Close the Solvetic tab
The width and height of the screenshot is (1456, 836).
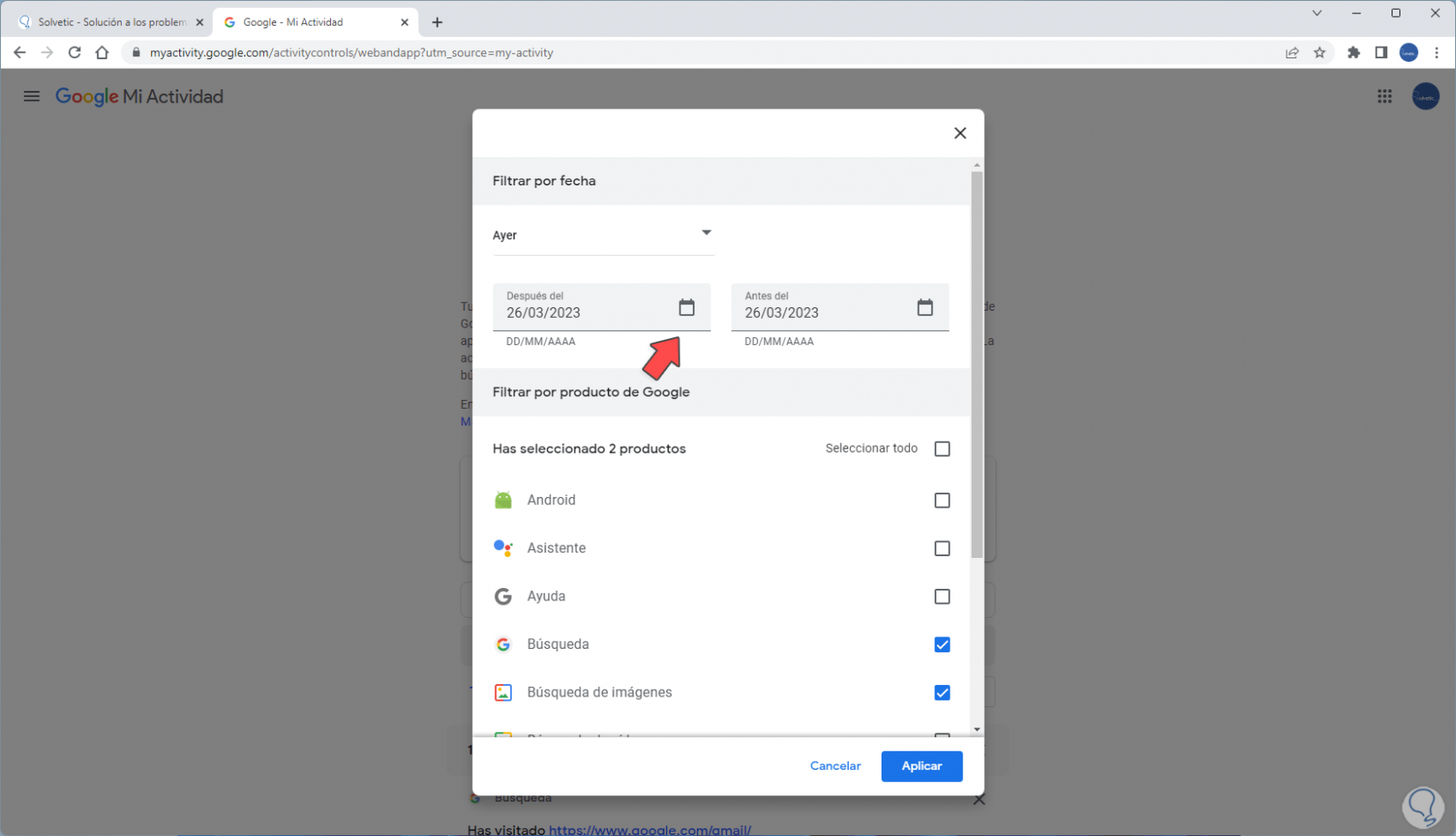click(x=199, y=22)
